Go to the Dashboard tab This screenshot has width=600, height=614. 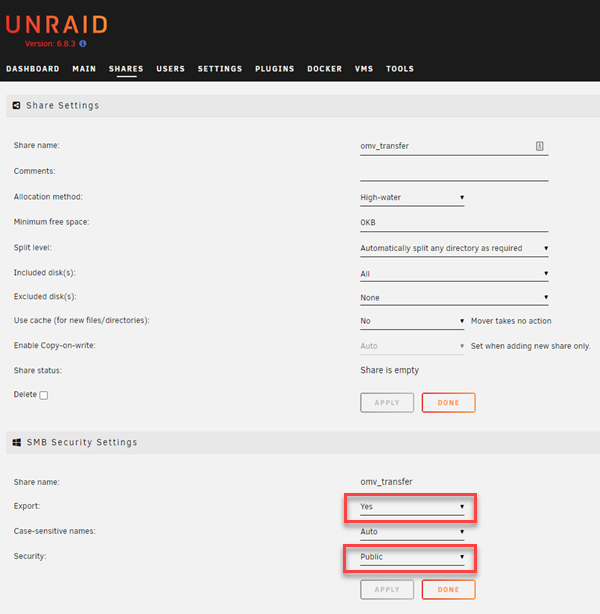coord(33,69)
